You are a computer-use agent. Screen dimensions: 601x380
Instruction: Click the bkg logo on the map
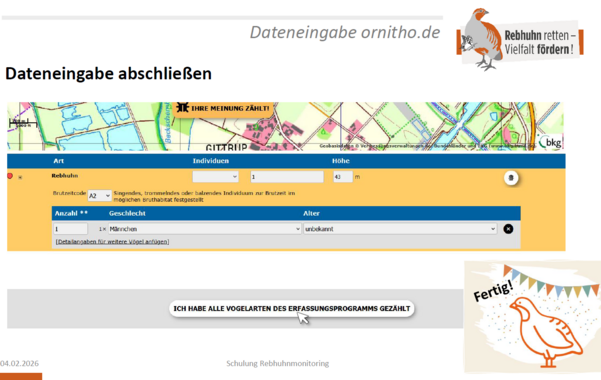point(550,143)
